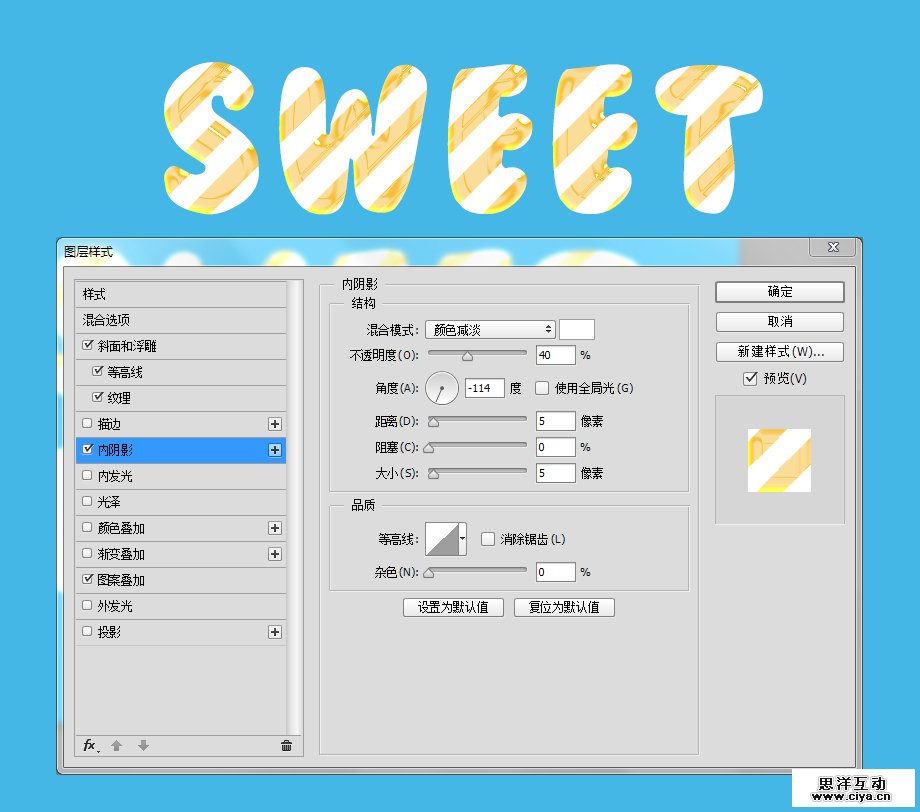Open the white inner shadow color swatch

coord(577,329)
